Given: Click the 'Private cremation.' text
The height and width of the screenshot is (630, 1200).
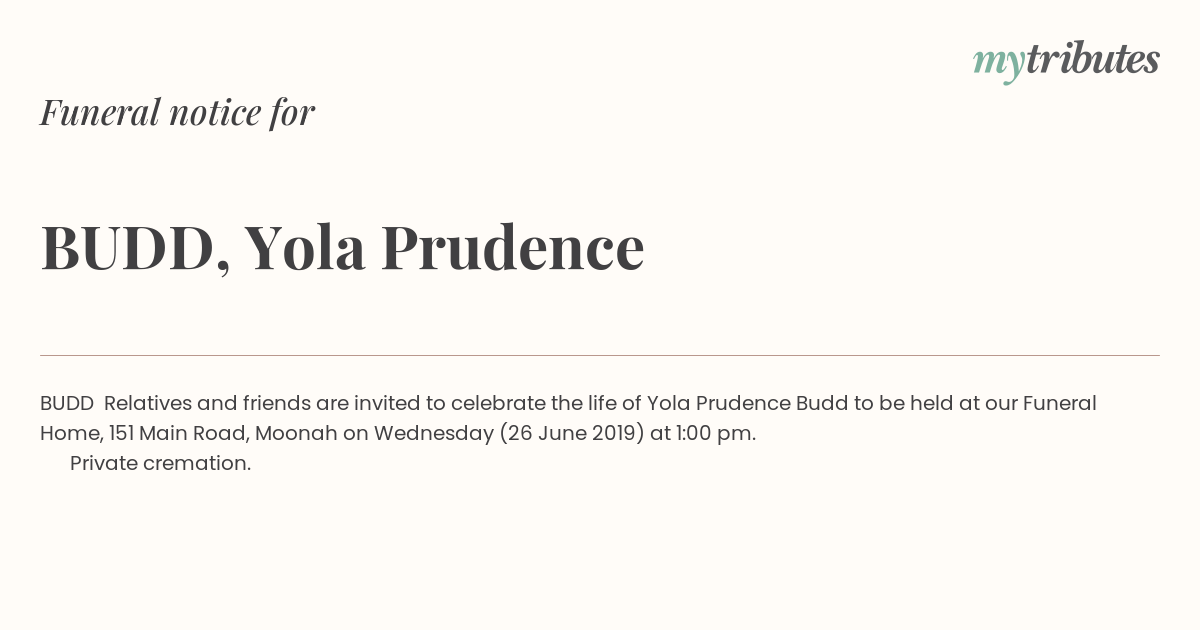Looking at the screenshot, I should click(x=160, y=463).
